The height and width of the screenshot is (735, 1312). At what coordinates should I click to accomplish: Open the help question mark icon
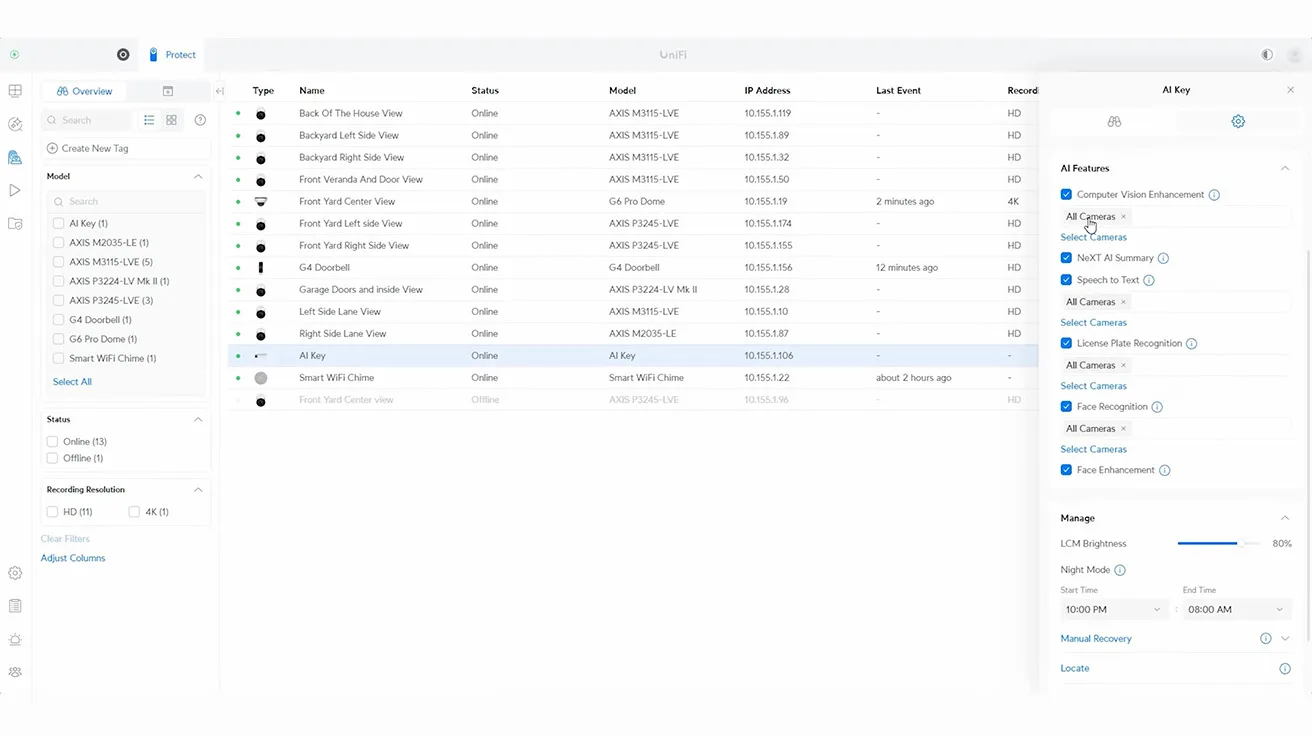coord(200,120)
